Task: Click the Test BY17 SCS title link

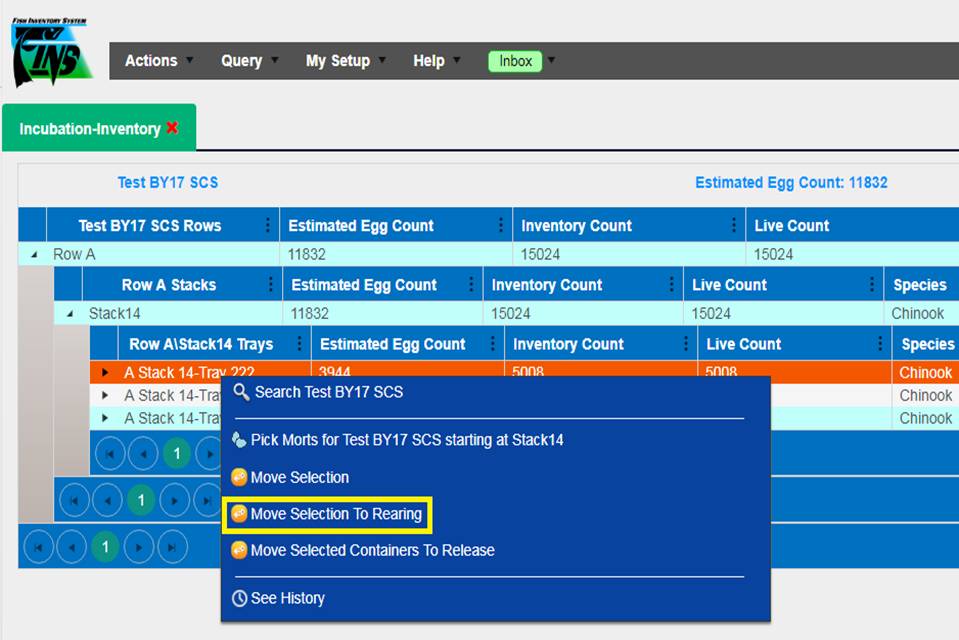Action: pyautogui.click(x=167, y=182)
